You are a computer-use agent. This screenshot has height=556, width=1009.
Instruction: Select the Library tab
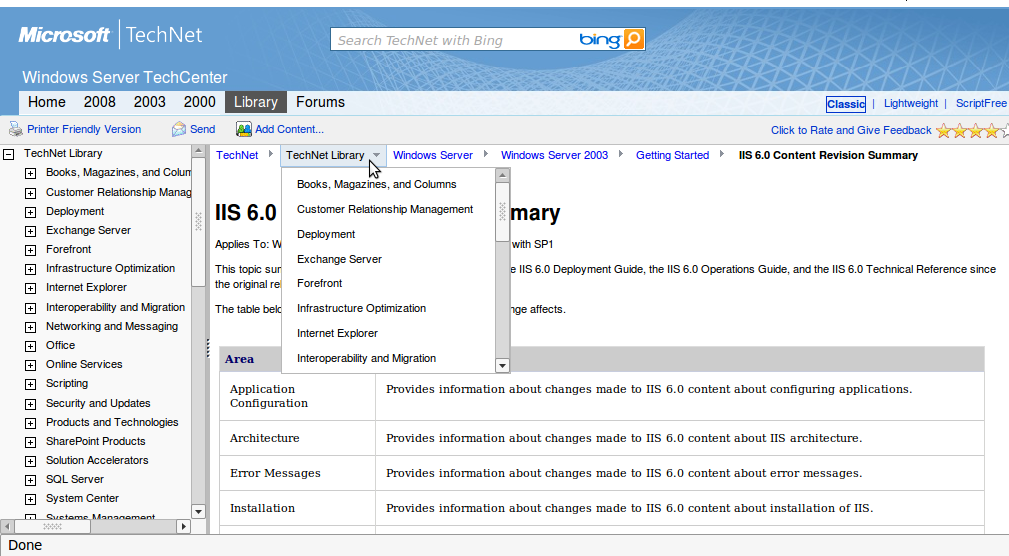pos(255,102)
